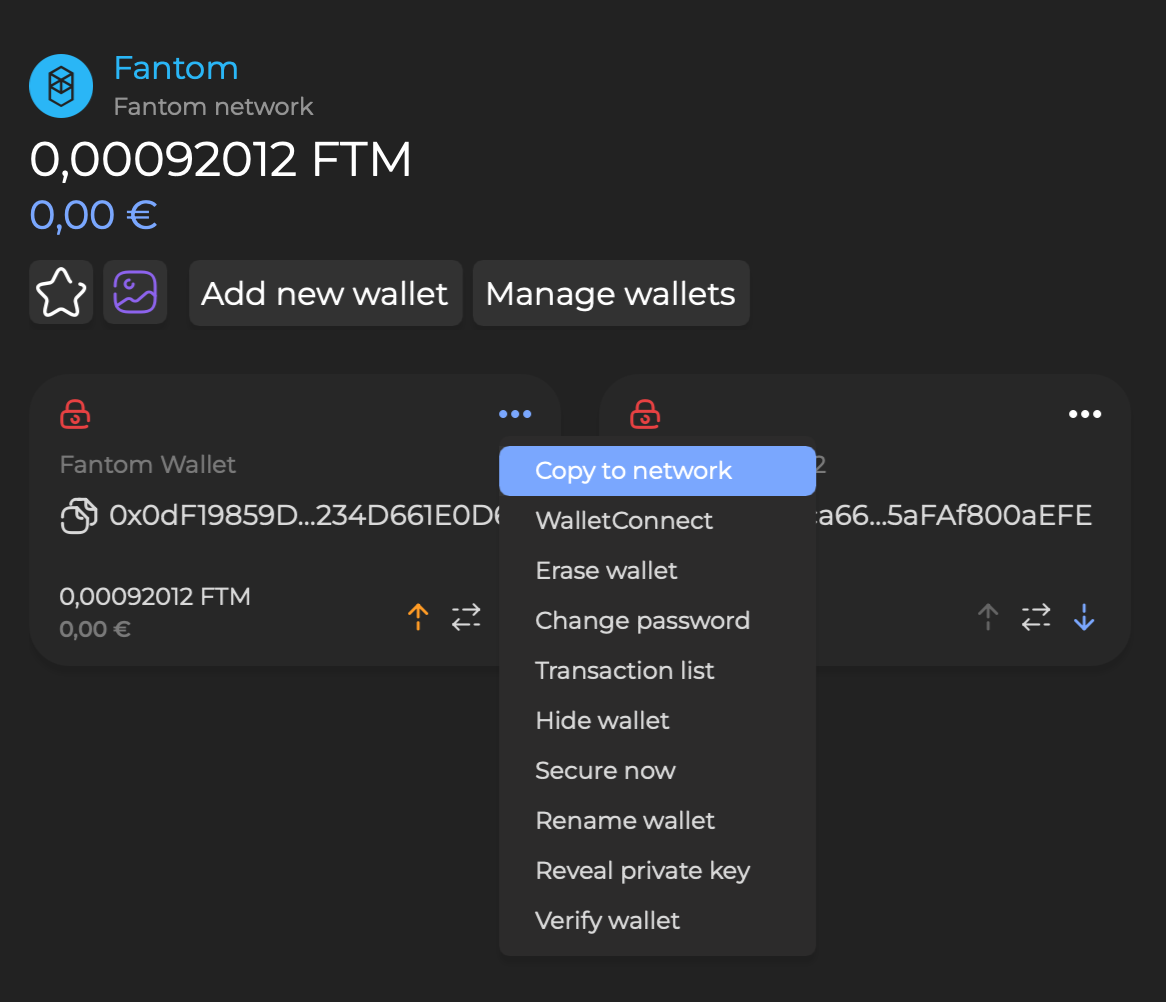Click the blue 0,00 € header value
The height and width of the screenshot is (1002, 1166).
point(94,216)
